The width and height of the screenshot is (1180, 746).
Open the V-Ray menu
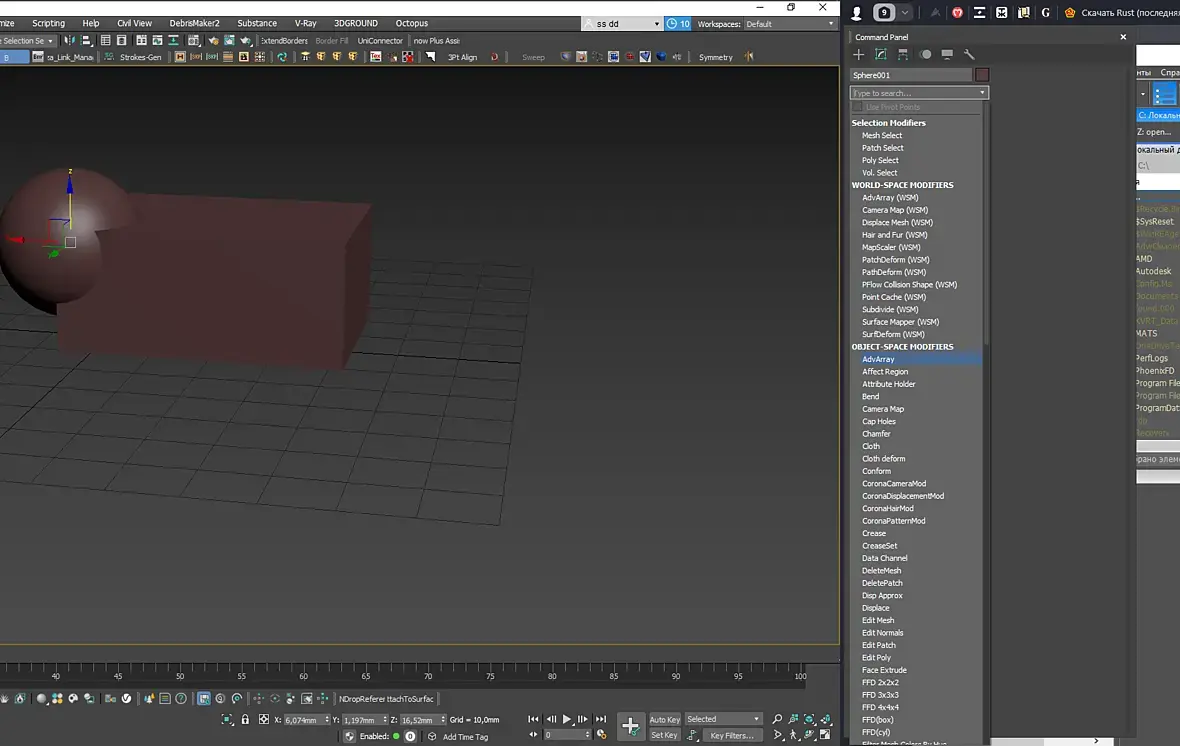click(x=305, y=23)
